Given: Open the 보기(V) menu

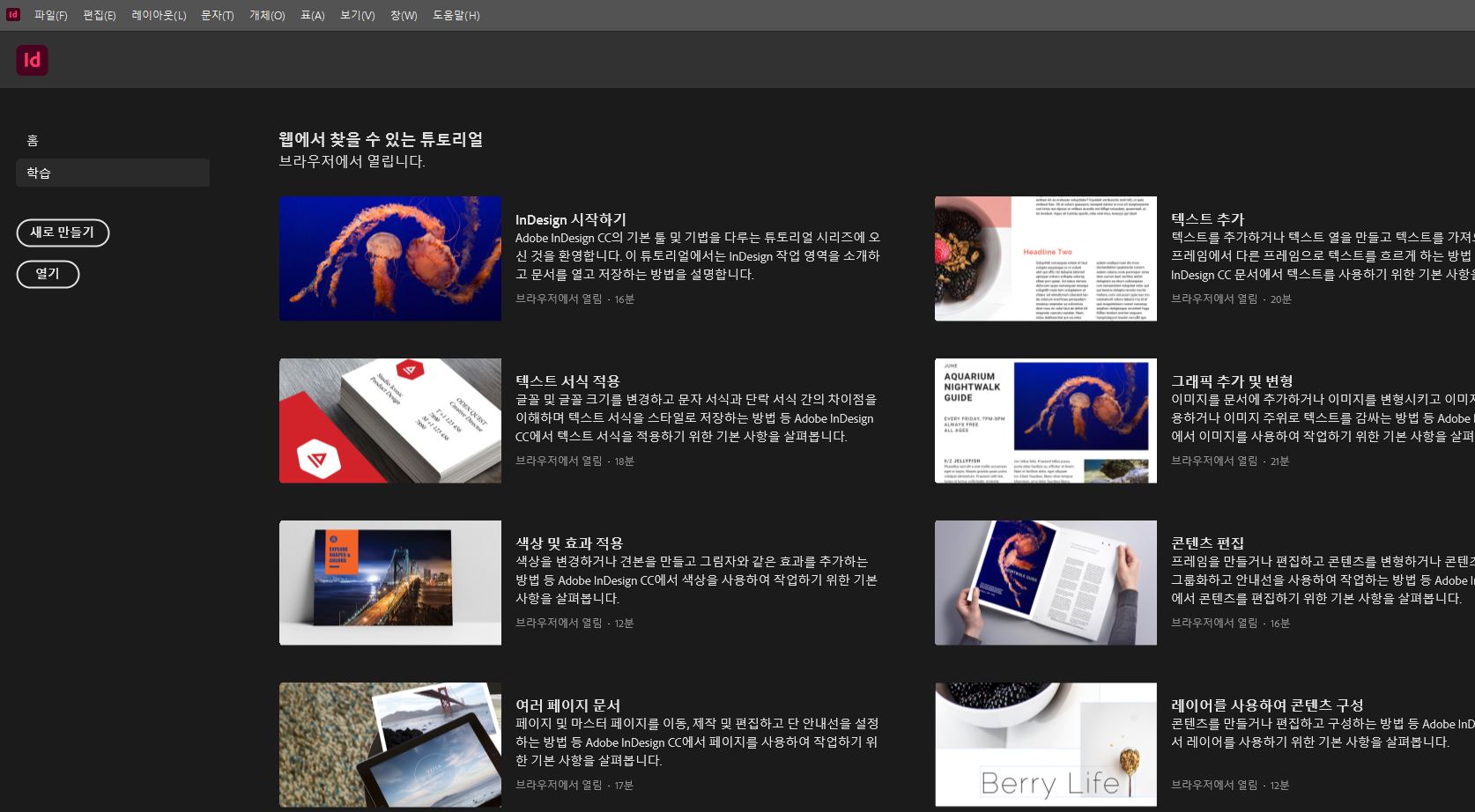Looking at the screenshot, I should [x=358, y=15].
